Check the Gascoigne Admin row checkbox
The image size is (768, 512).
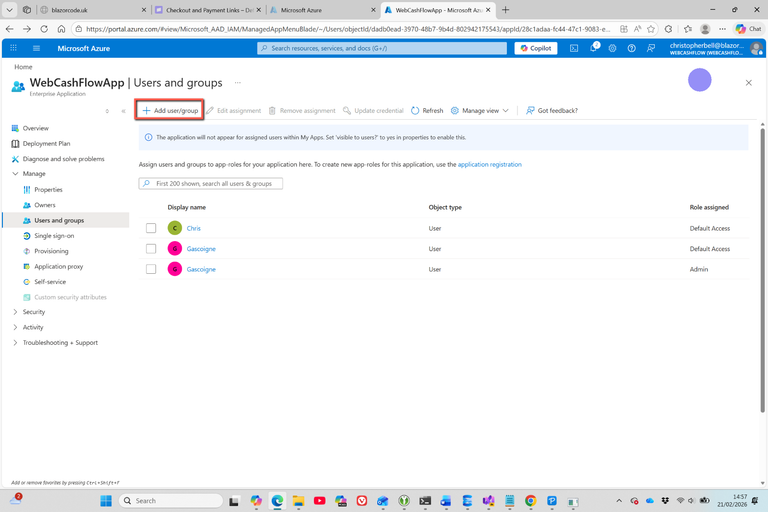(x=151, y=269)
